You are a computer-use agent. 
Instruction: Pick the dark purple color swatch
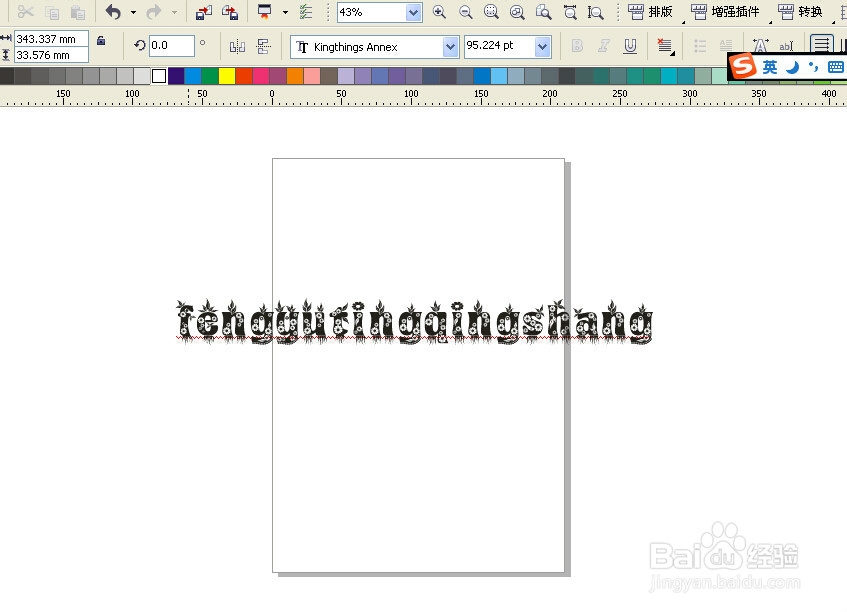(176, 76)
